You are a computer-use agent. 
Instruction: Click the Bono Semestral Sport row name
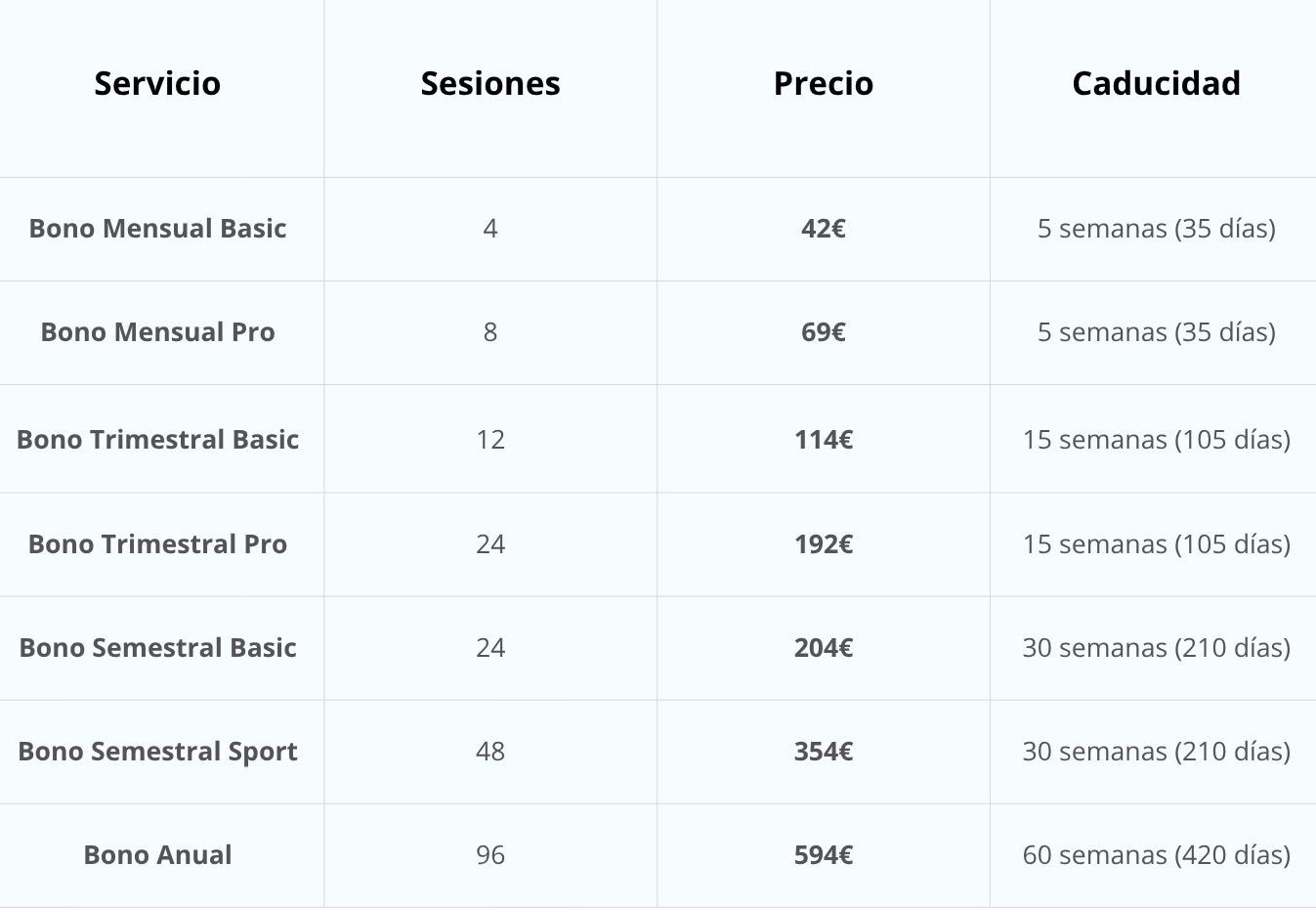pos(157,752)
